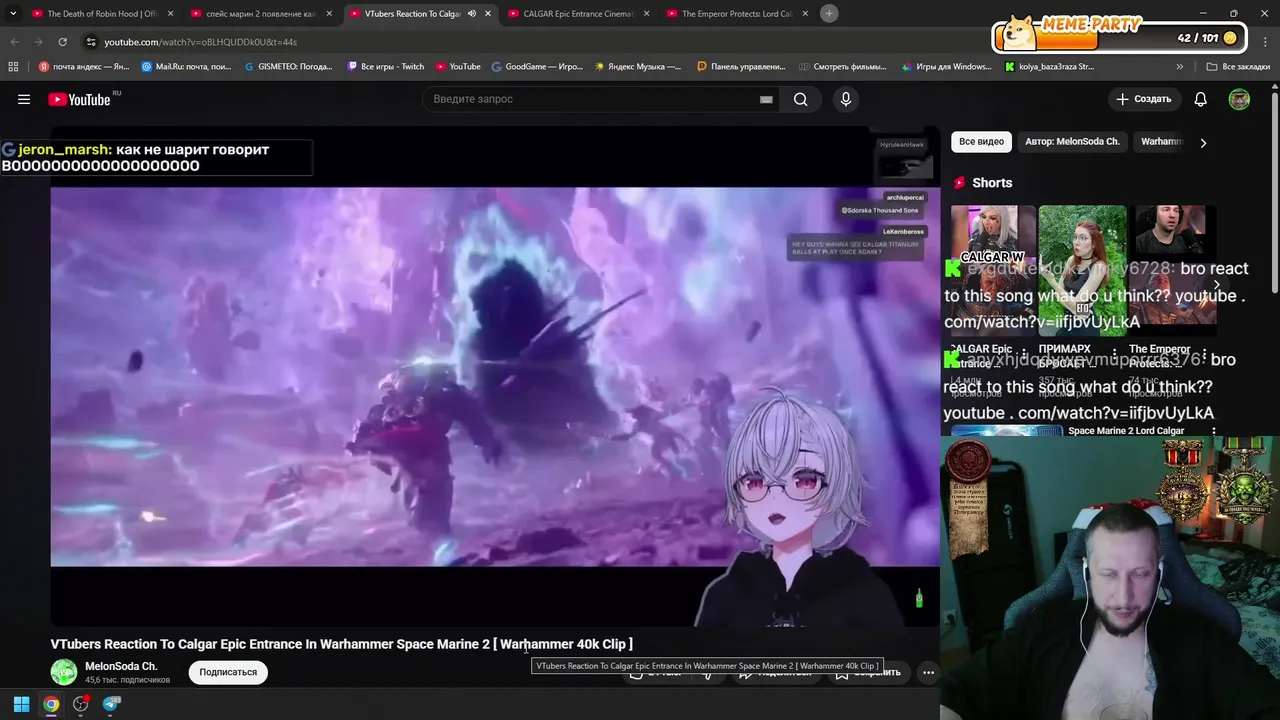
Task: Close the VTubers Reaction To Calgar tab
Action: [488, 14]
